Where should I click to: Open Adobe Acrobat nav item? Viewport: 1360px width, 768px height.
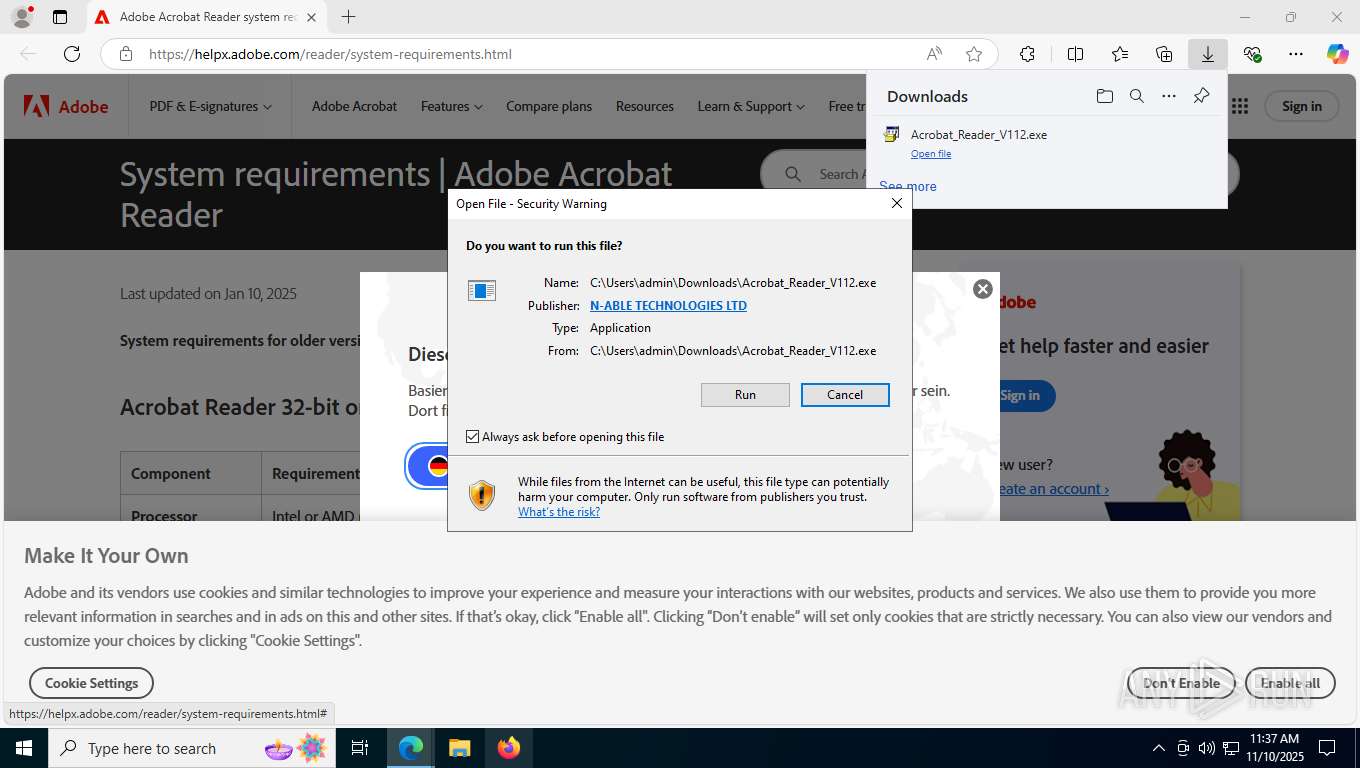(x=354, y=106)
